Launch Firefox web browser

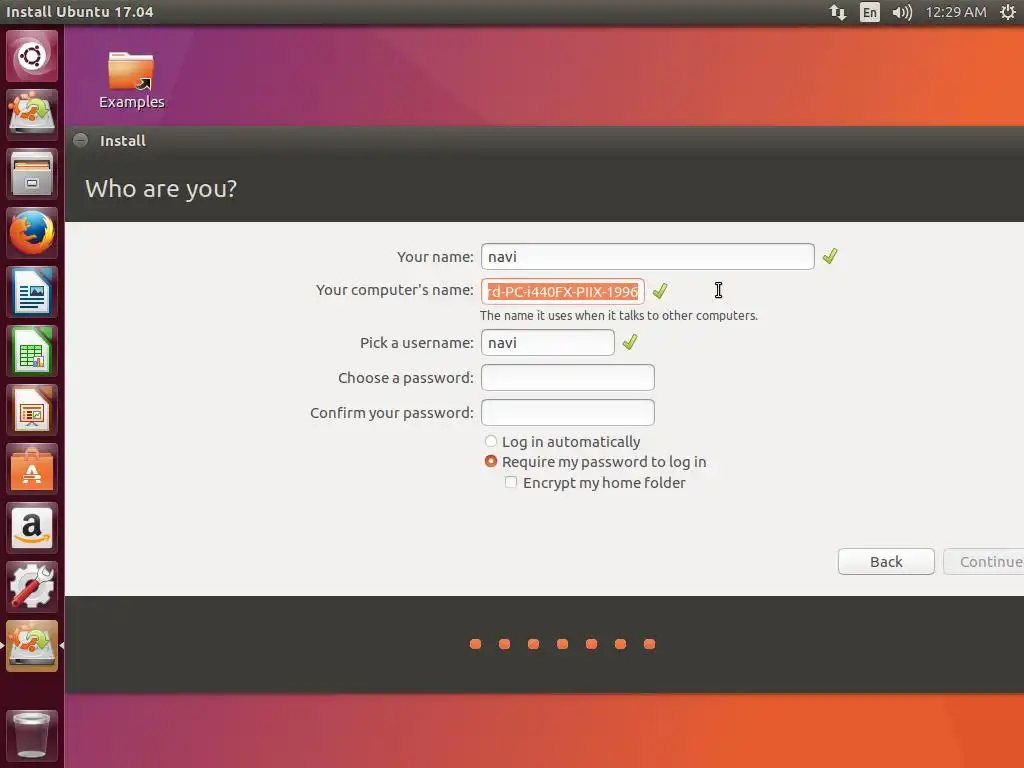32,232
